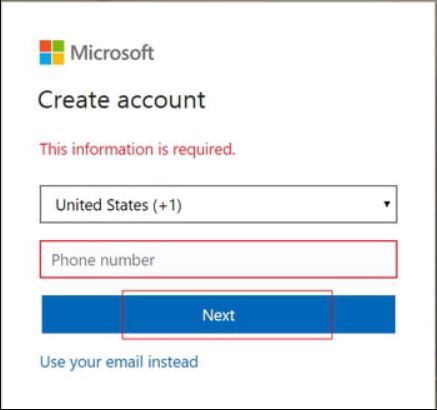Click the yellow square of Microsoft logo

point(58,59)
